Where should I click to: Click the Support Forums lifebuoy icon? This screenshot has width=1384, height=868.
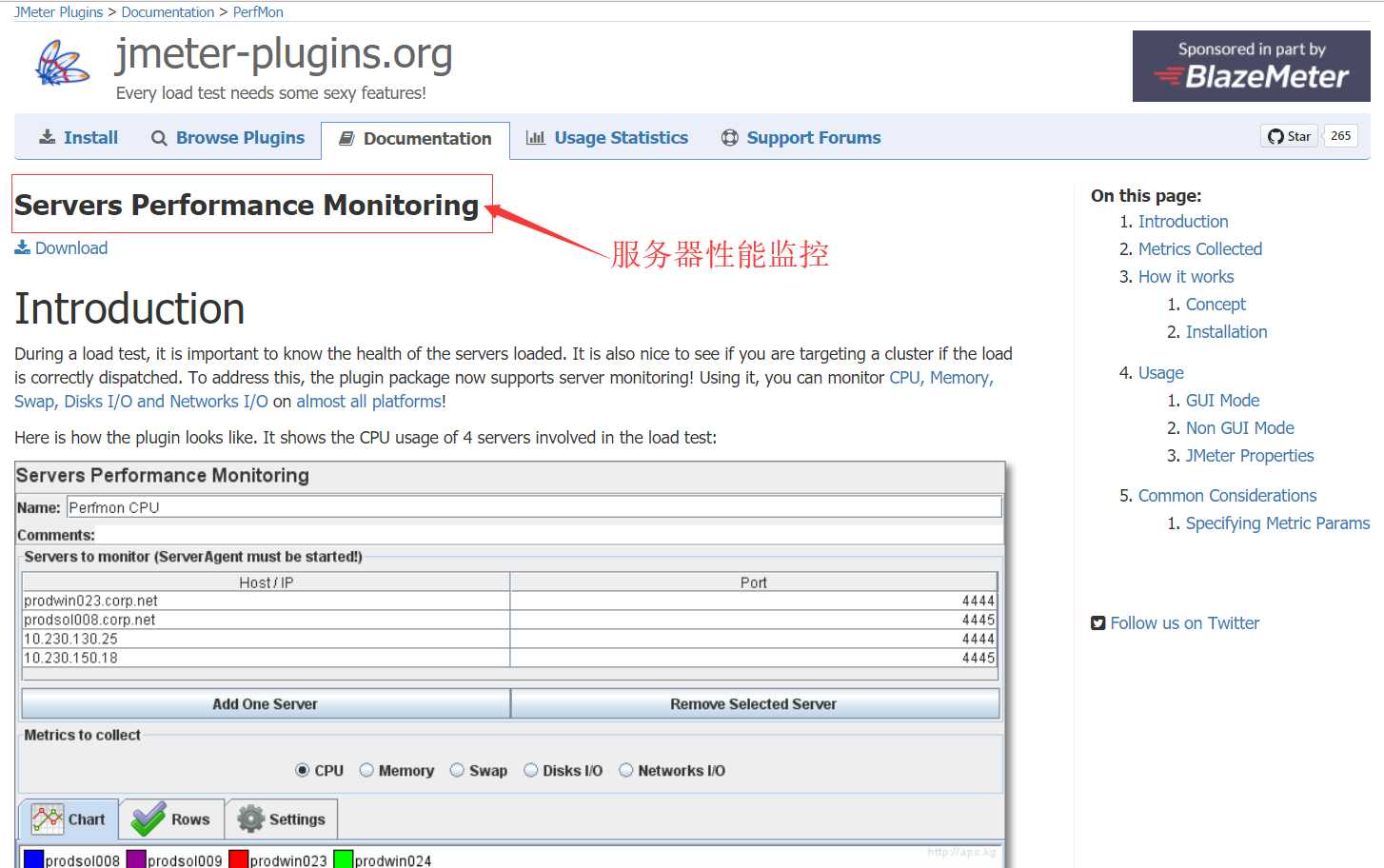tap(730, 137)
